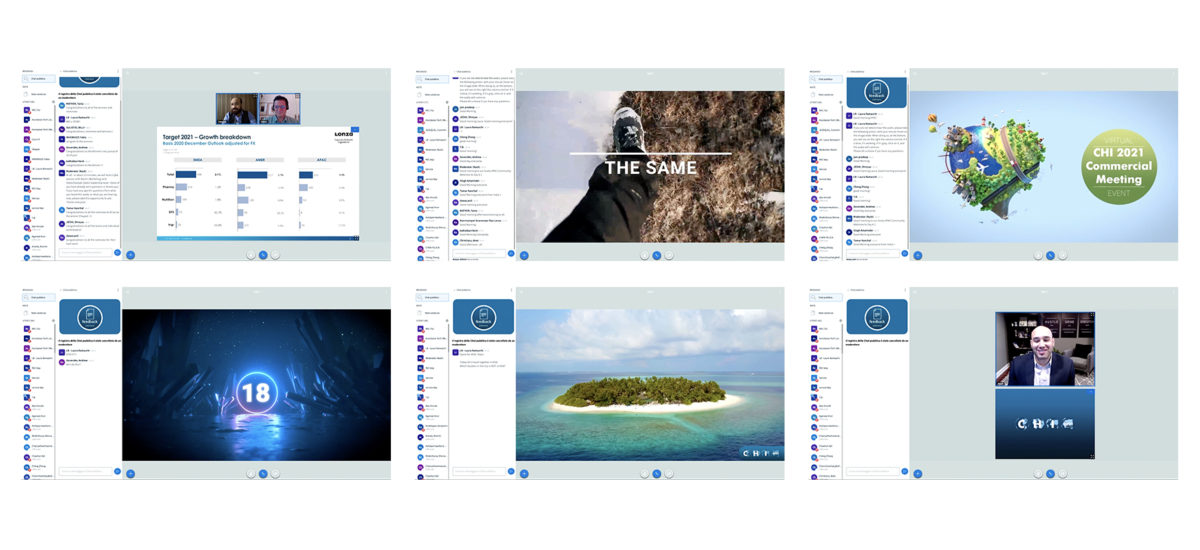Open the Feedback banner in the smiling-speaker screenshot
The height and width of the screenshot is (550, 1200).
click(878, 316)
